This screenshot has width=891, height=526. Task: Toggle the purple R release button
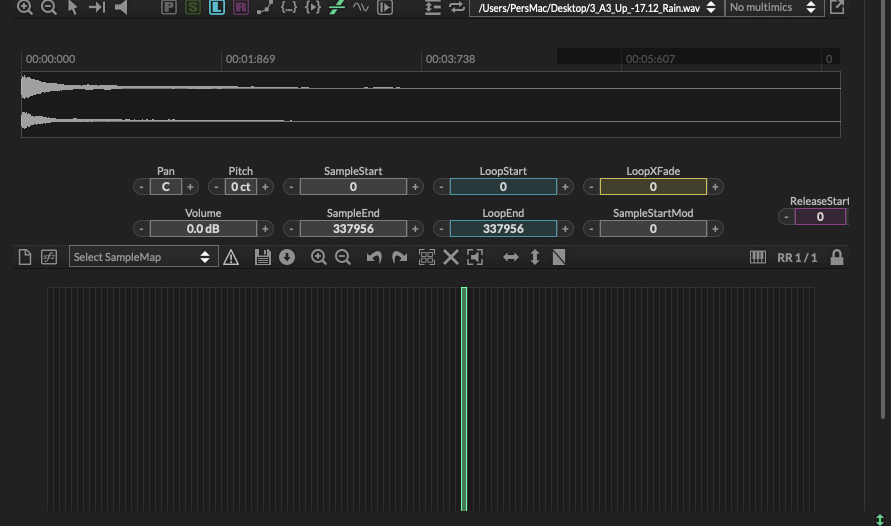pyautogui.click(x=240, y=7)
